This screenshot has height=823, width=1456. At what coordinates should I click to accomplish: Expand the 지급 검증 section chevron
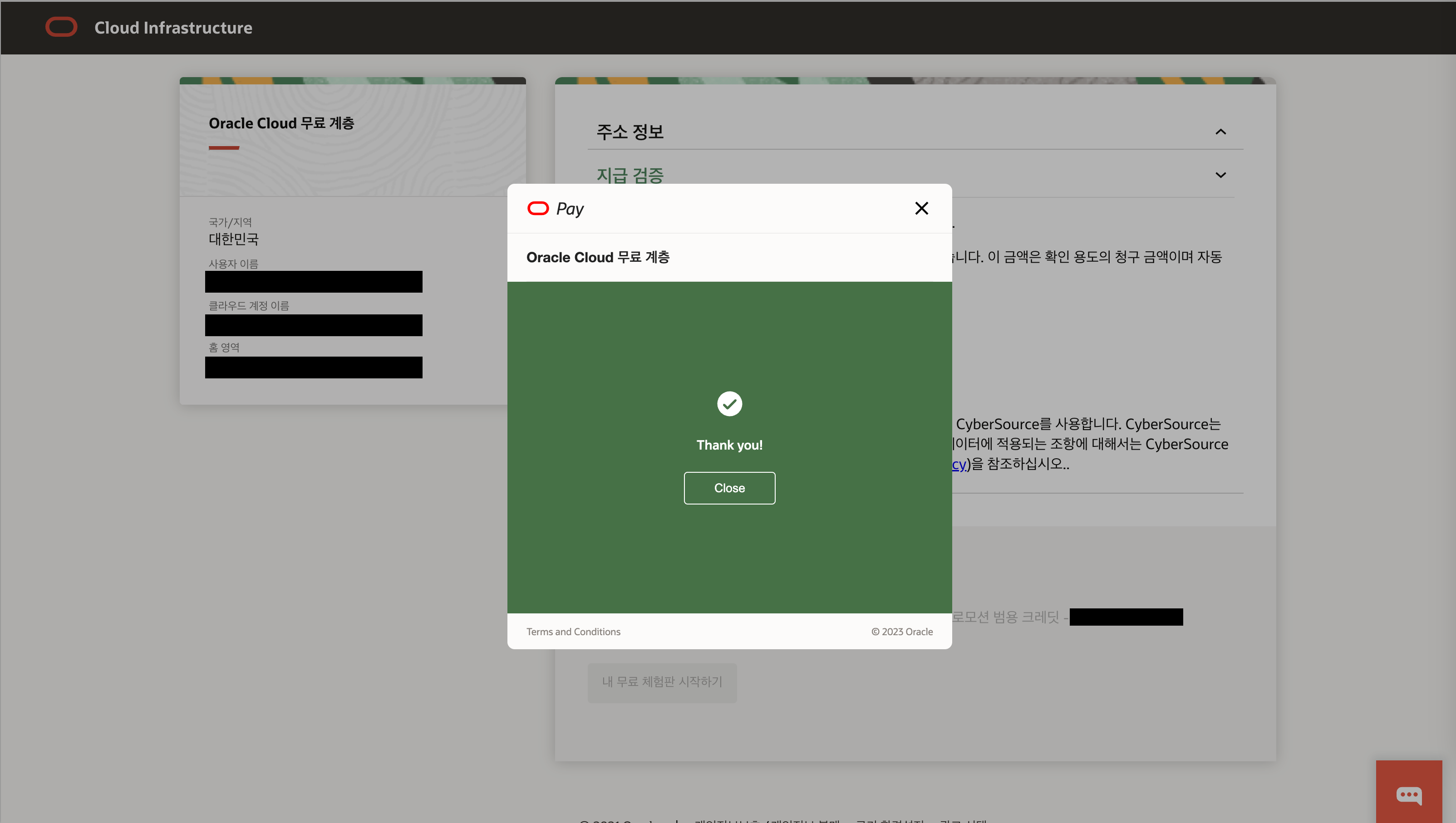point(1220,175)
